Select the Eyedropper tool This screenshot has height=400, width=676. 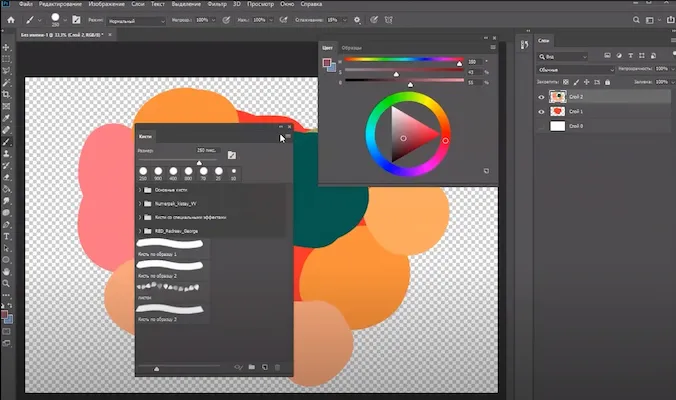[x=7, y=118]
